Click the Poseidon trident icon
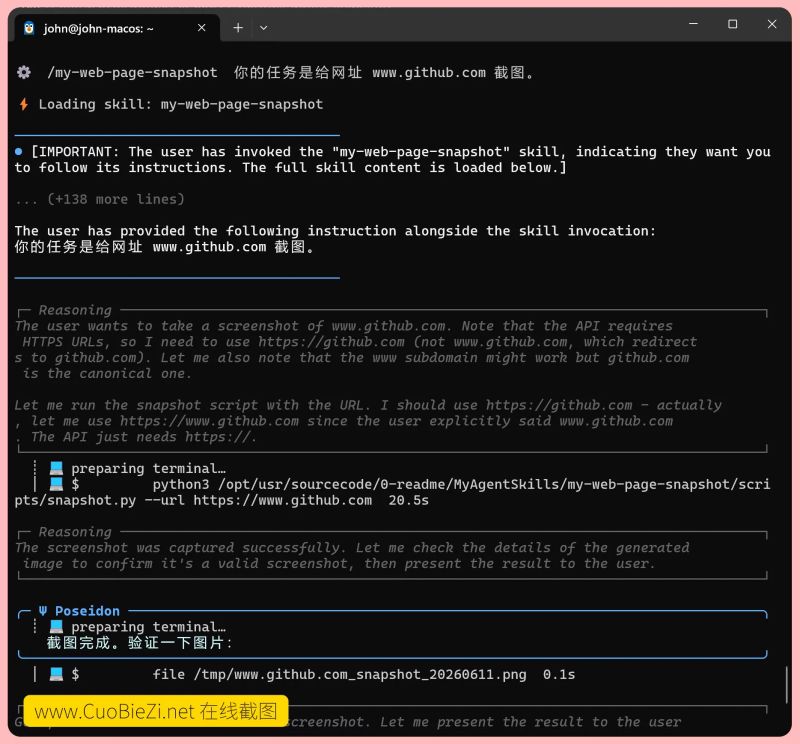Image resolution: width=800 pixels, height=744 pixels. point(43,610)
